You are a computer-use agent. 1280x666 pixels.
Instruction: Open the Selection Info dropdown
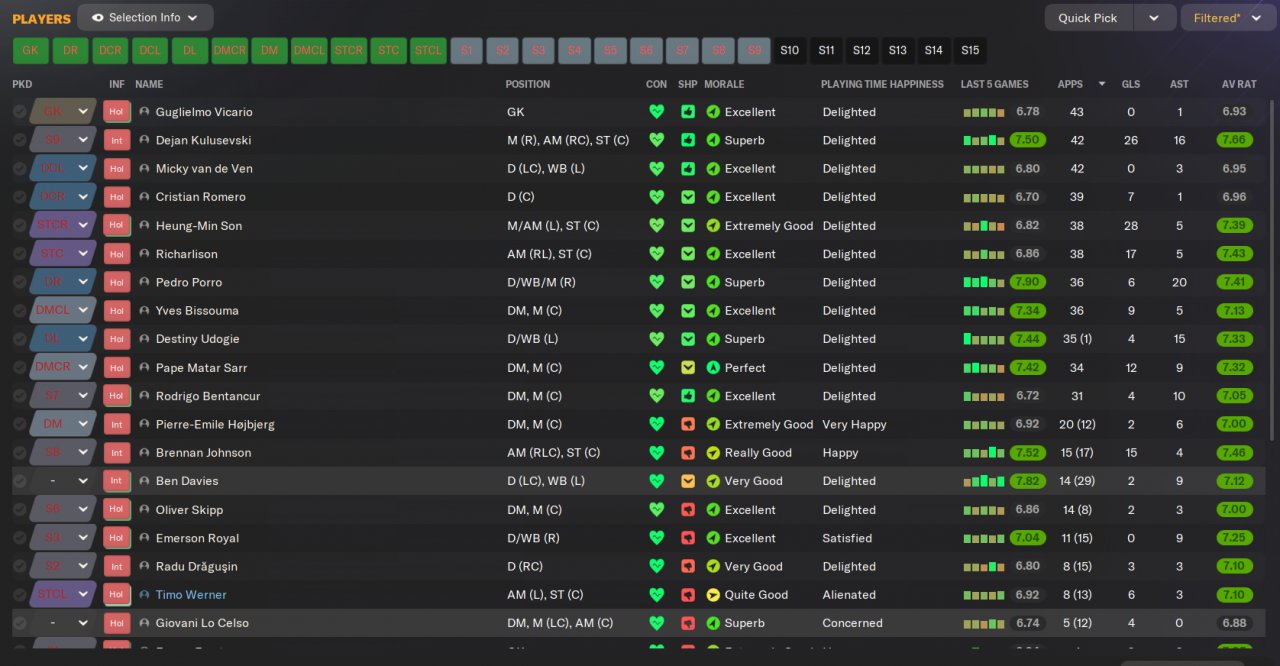pos(145,17)
